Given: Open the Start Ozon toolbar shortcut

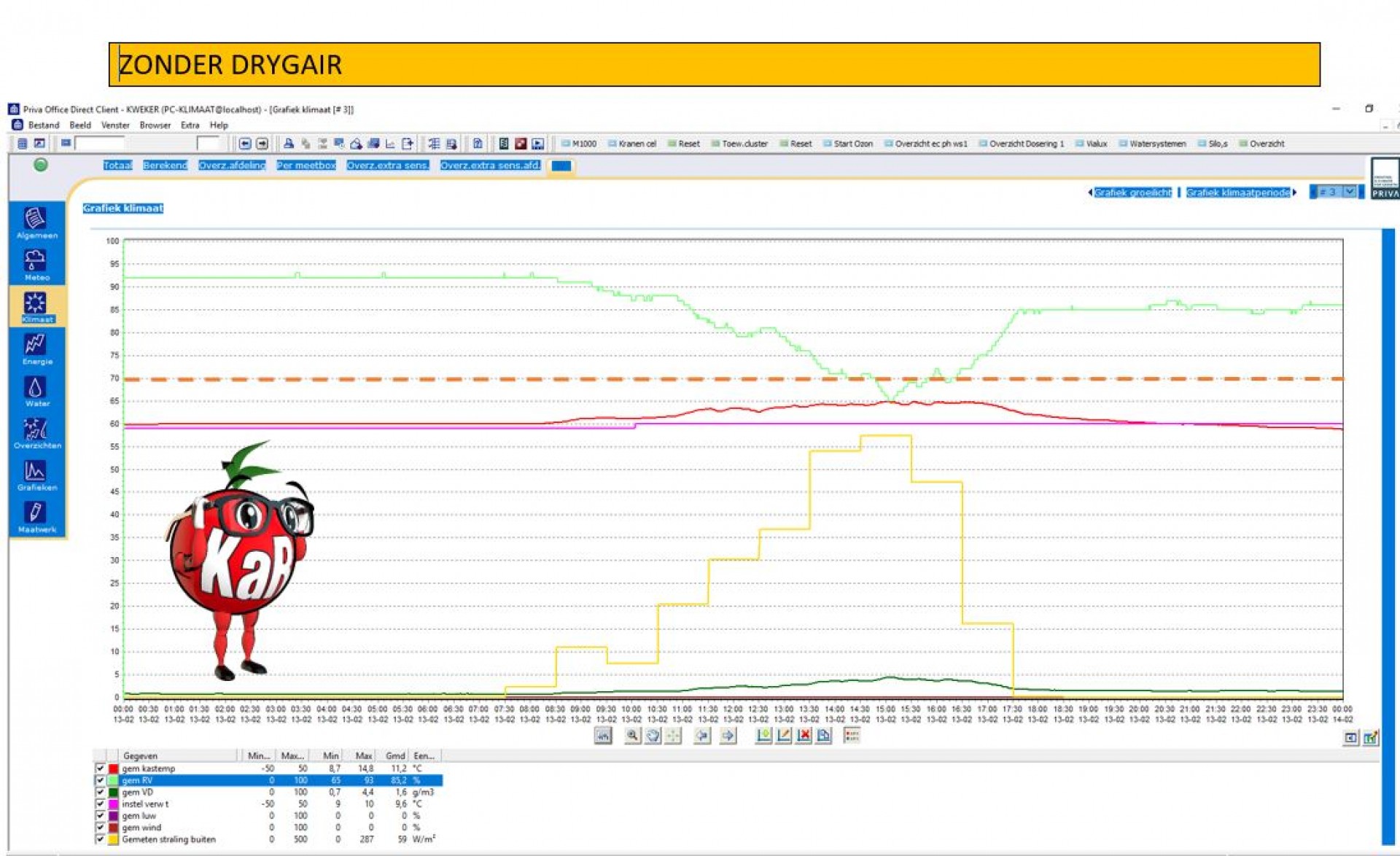Looking at the screenshot, I should [x=848, y=144].
